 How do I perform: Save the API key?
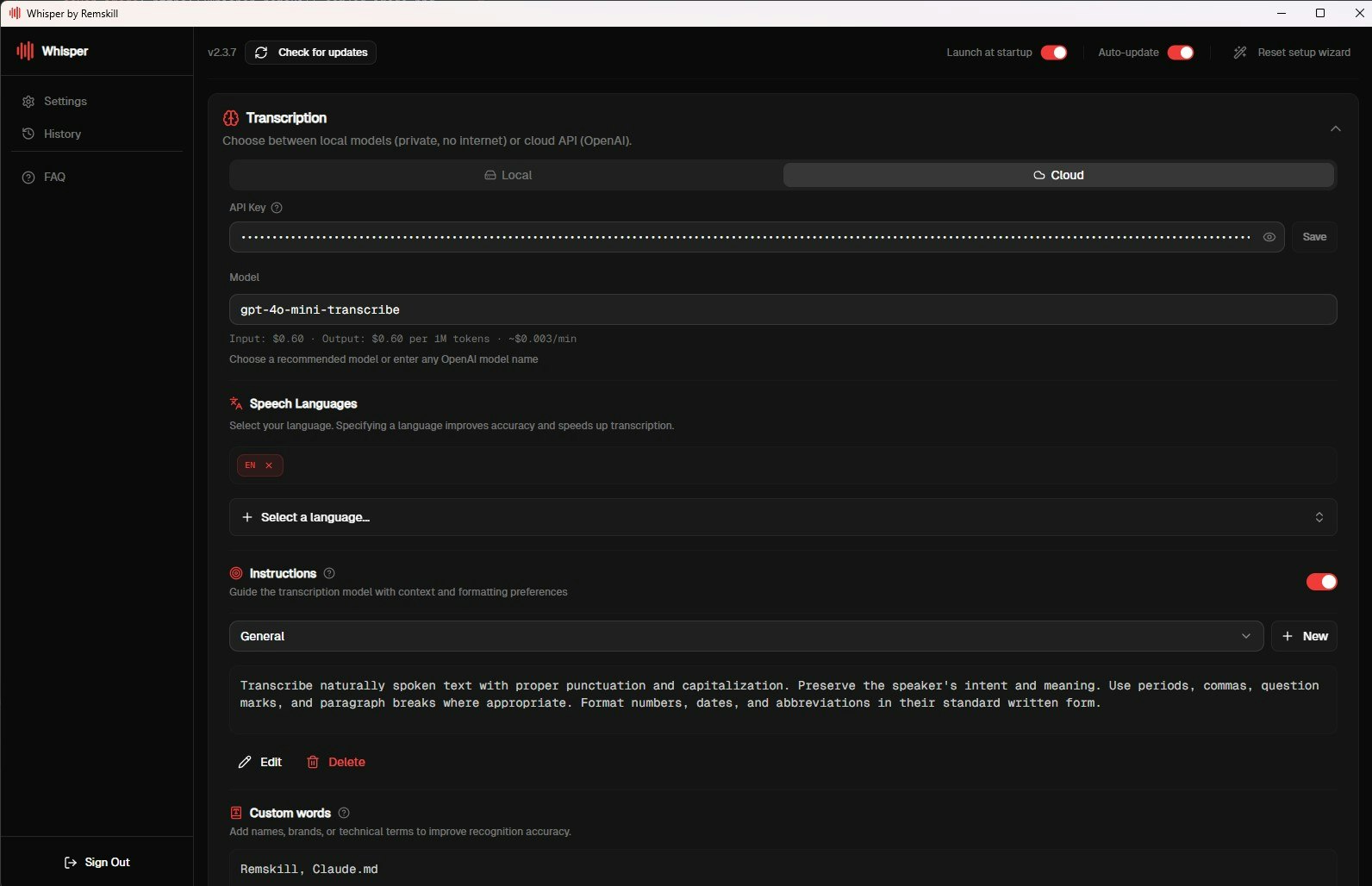(1314, 237)
